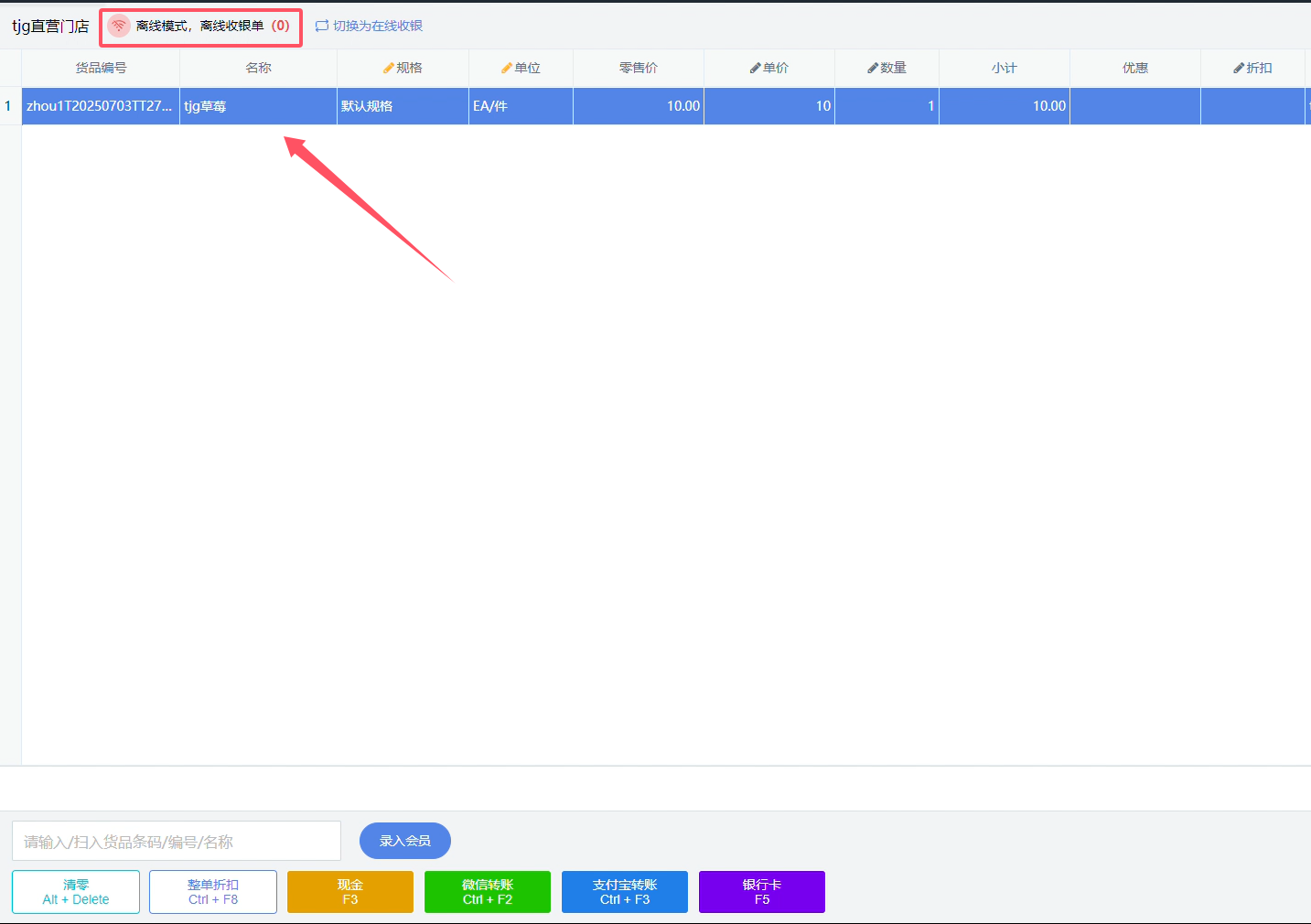Choose green 微信转账 payment button
Viewport: 1311px width, 924px height.
click(x=488, y=892)
